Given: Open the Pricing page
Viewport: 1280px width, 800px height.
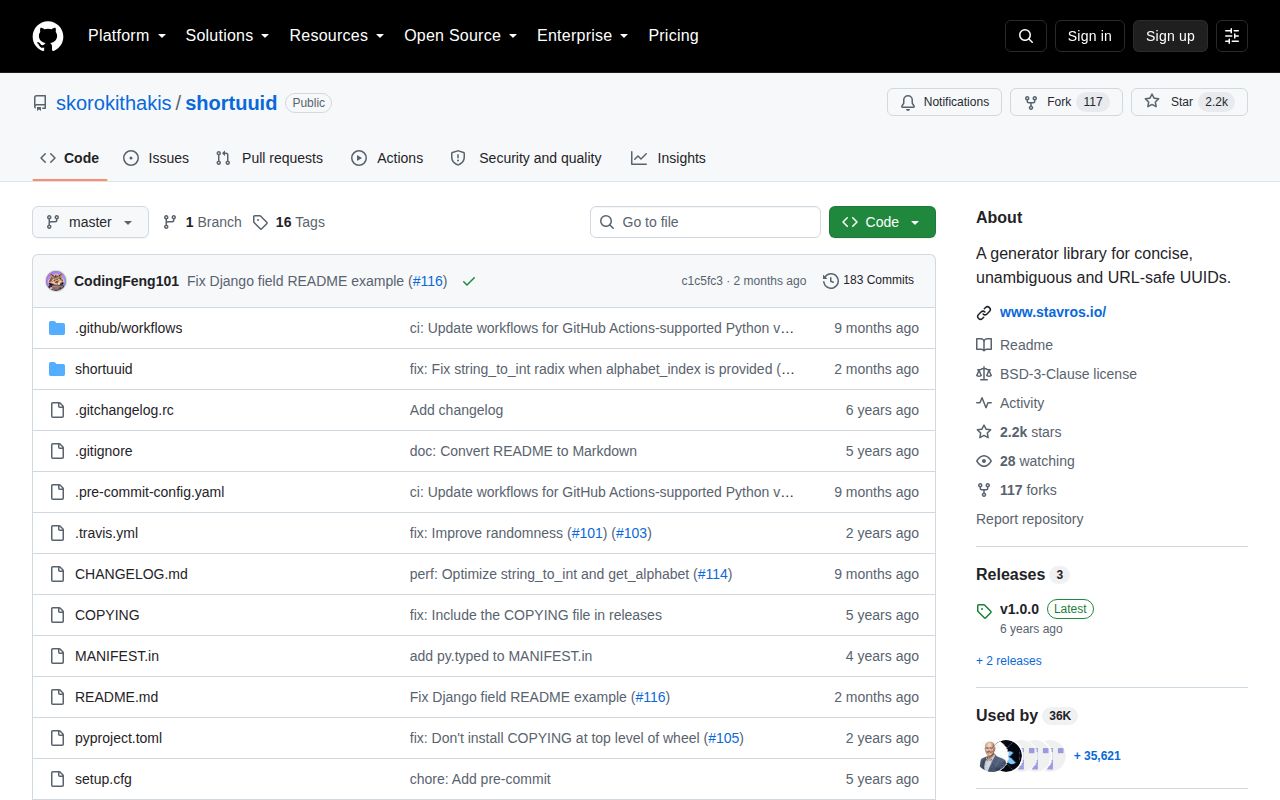Looking at the screenshot, I should (x=673, y=36).
